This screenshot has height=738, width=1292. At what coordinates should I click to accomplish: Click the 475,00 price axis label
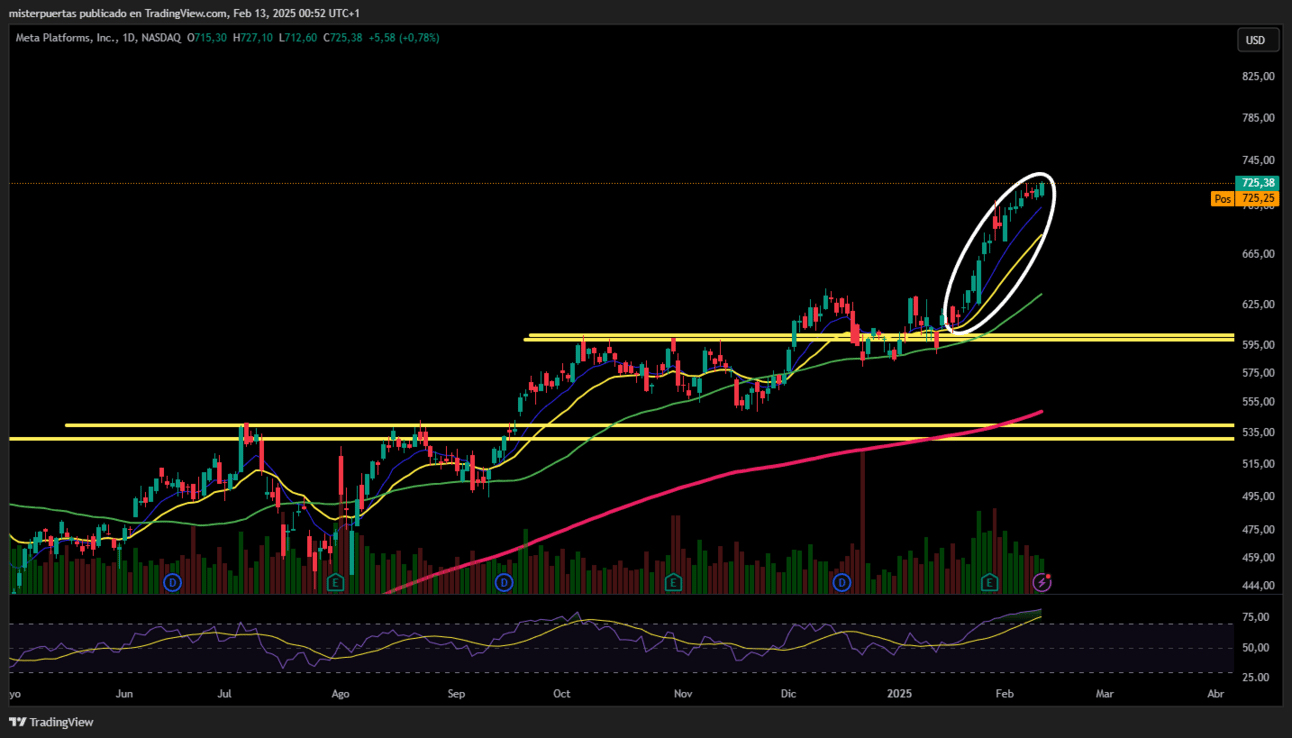tap(1258, 530)
